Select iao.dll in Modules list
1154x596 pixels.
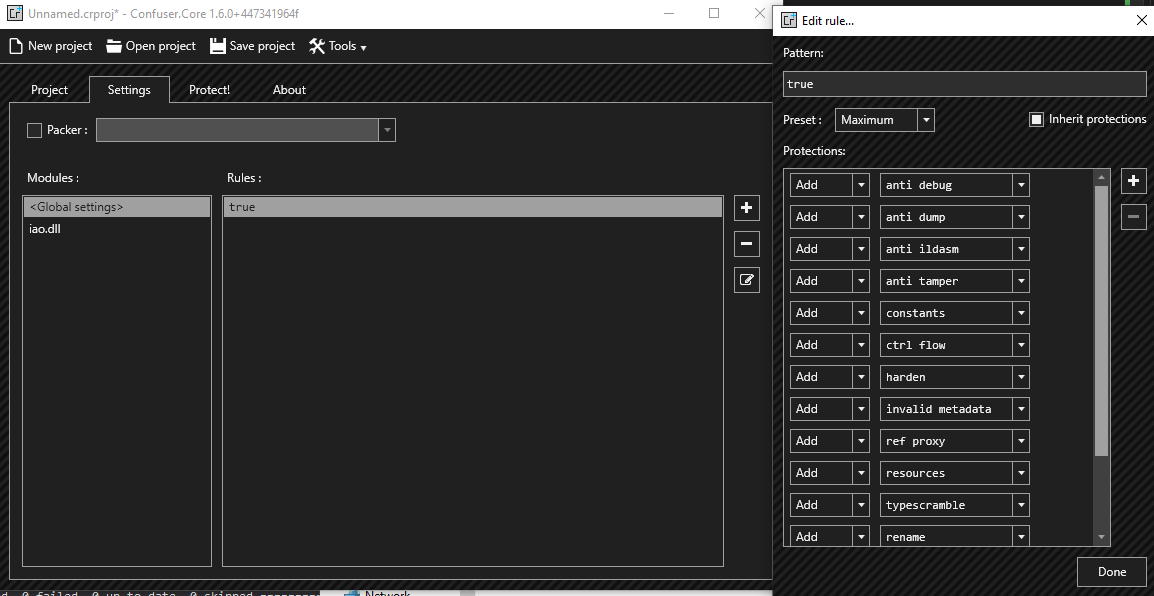(46, 229)
